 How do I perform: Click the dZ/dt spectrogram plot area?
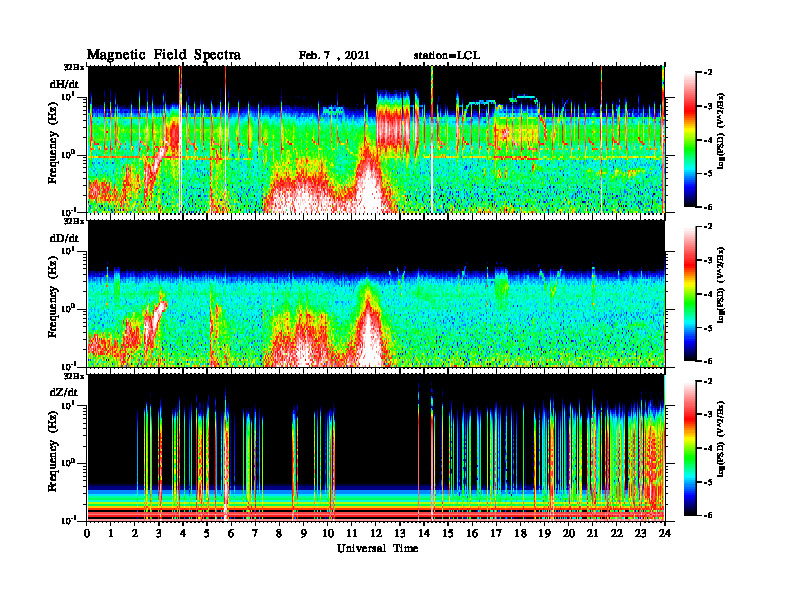(376, 447)
